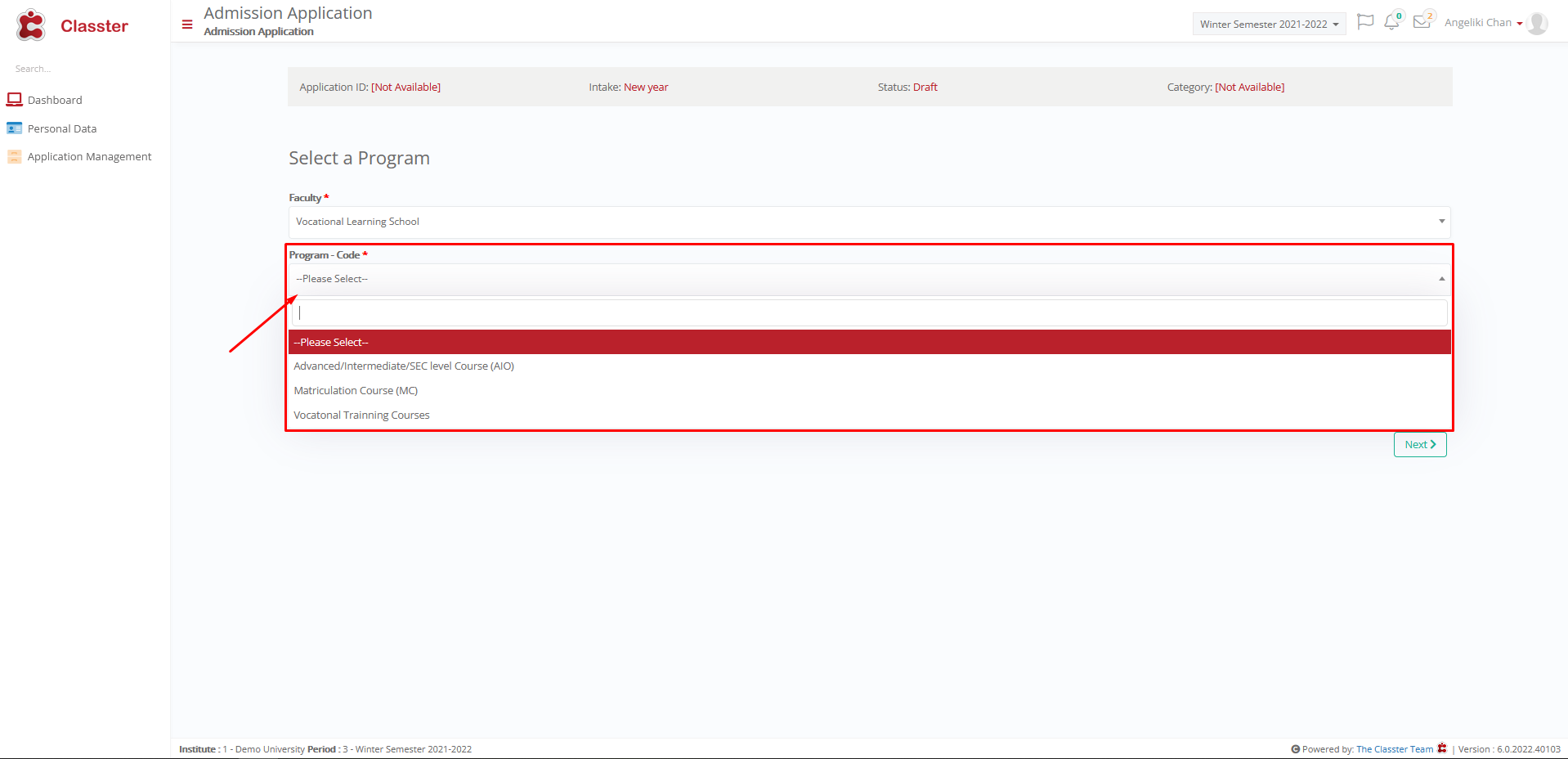
Task: Click Application ID [Not Available] text
Action: pos(370,87)
